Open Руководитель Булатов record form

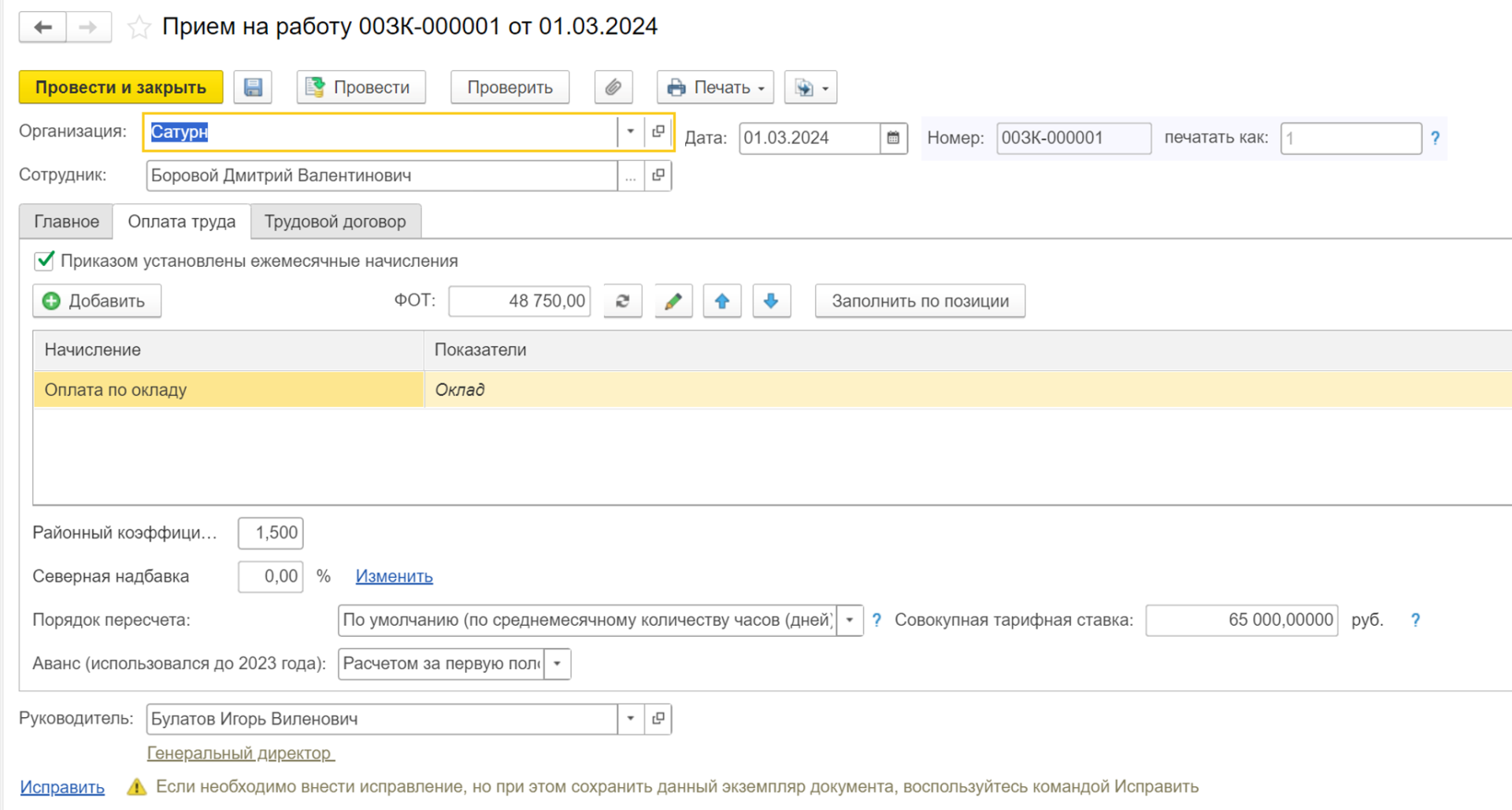point(658,719)
